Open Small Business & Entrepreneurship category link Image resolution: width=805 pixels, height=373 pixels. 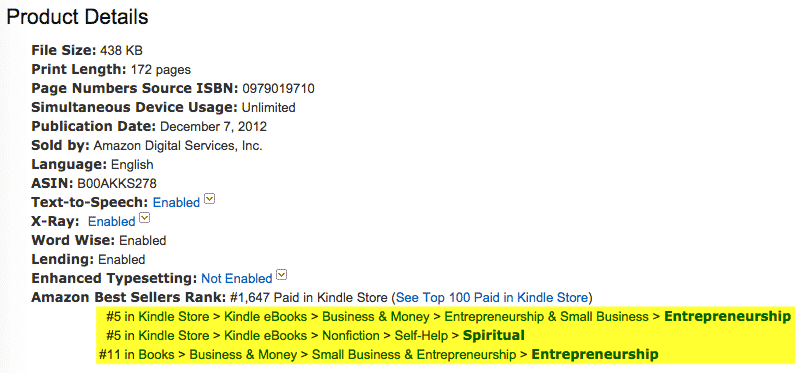pos(414,355)
